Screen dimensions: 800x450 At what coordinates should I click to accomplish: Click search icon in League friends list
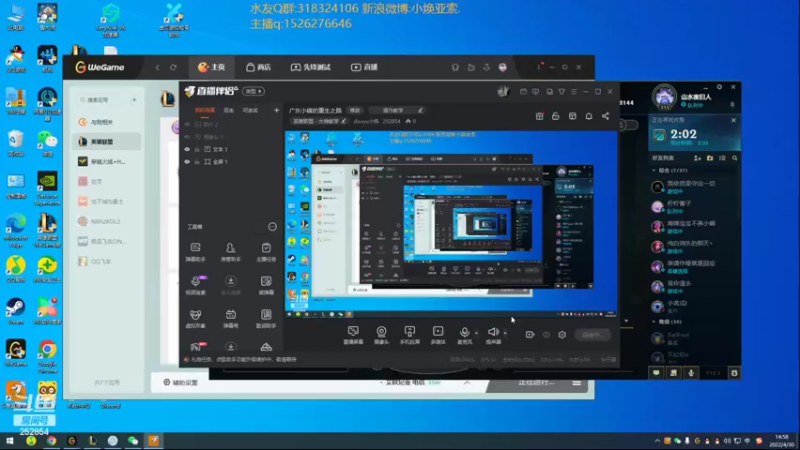[735, 158]
